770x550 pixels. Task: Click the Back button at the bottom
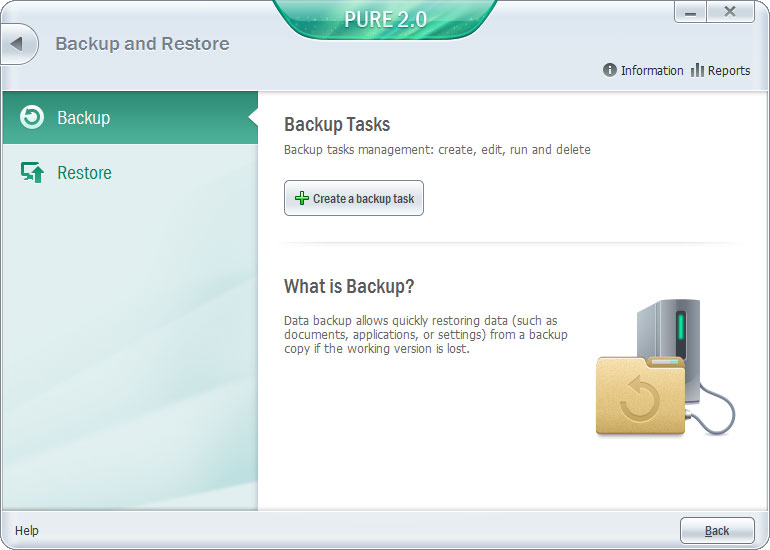[717, 530]
